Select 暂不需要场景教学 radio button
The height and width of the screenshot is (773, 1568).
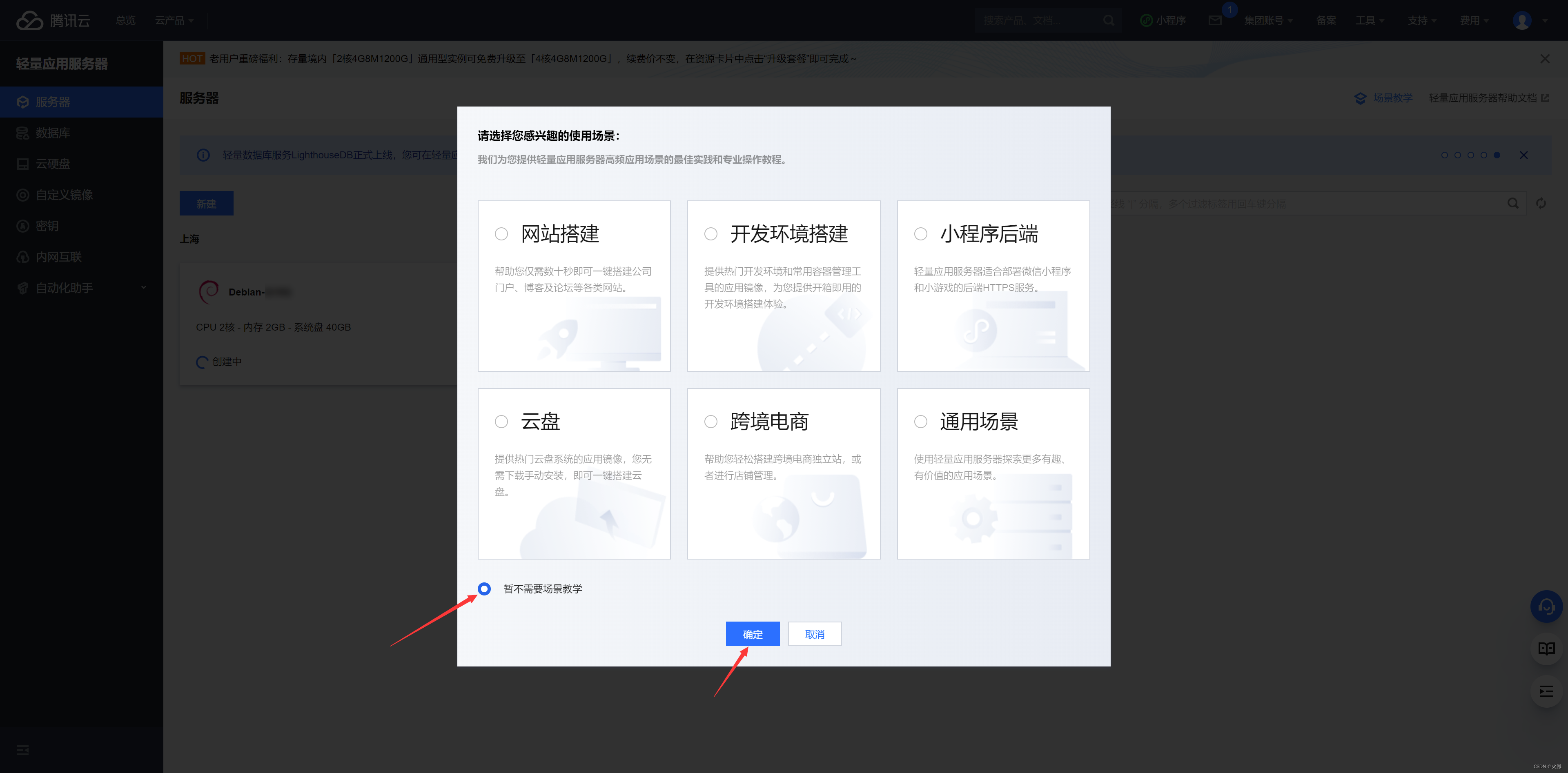(484, 589)
